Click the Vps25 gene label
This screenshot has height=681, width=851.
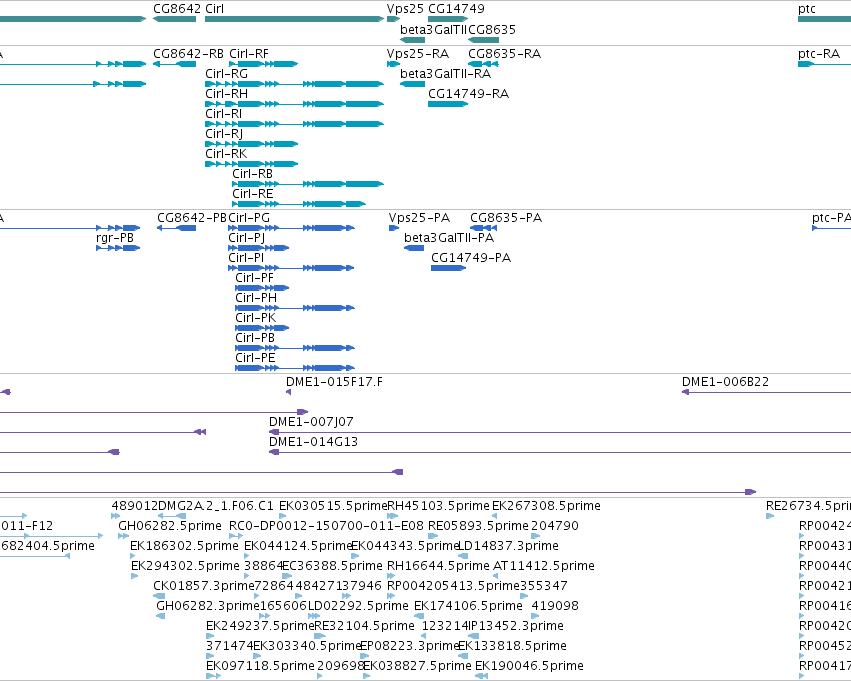[x=405, y=9]
